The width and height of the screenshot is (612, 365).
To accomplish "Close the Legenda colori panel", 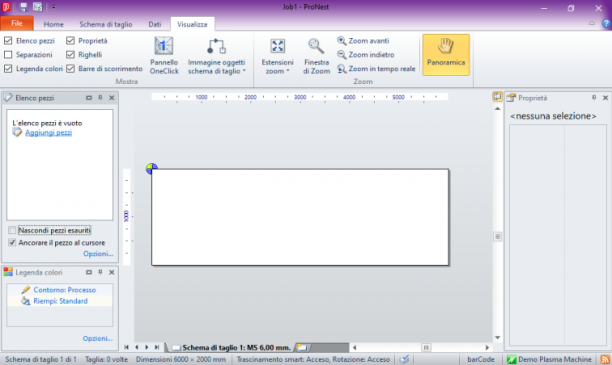I will pos(112,272).
